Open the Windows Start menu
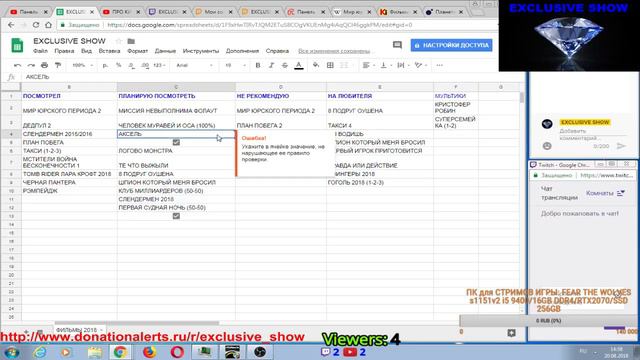Image resolution: width=640 pixels, height=360 pixels. tap(11, 352)
